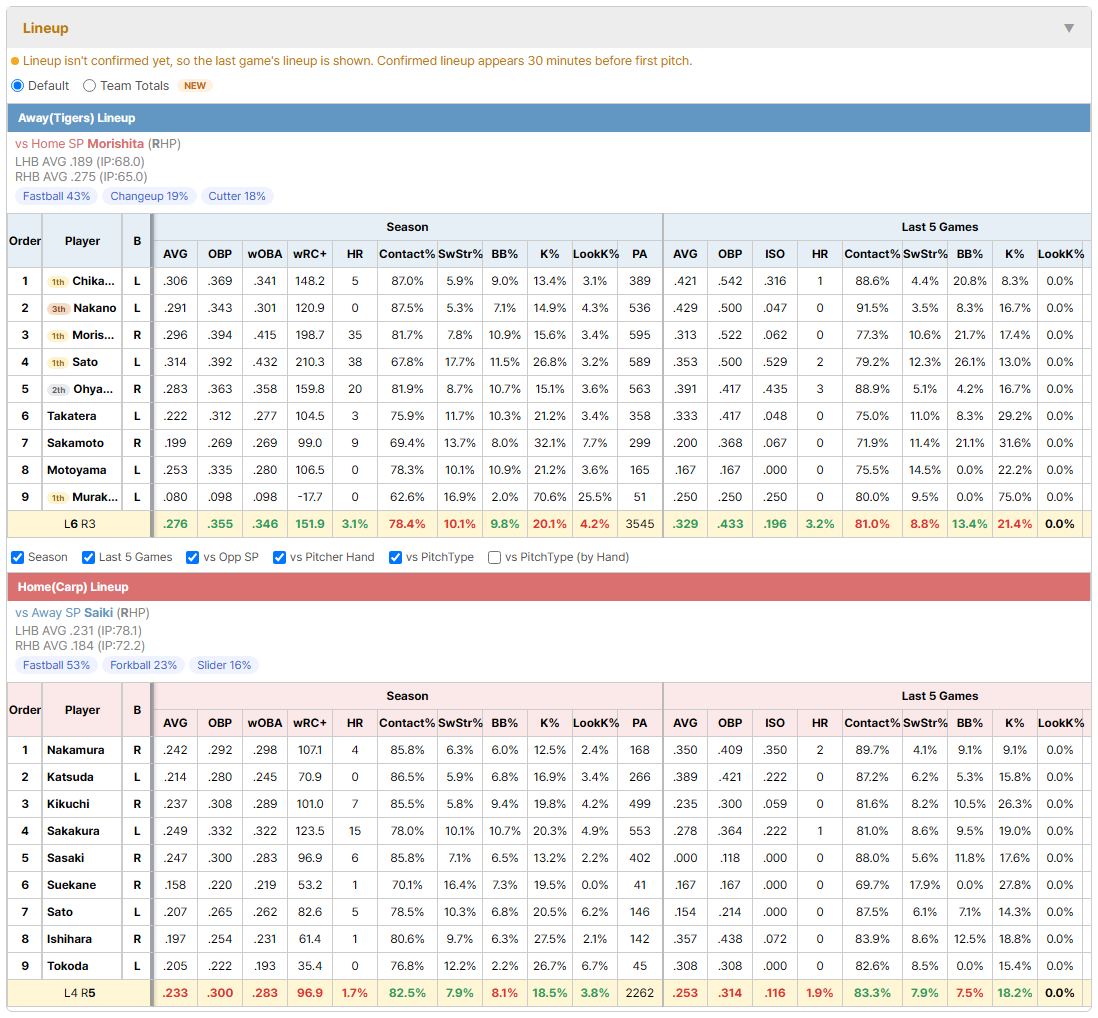Click the Fastball 53% pitch tag

56,665
